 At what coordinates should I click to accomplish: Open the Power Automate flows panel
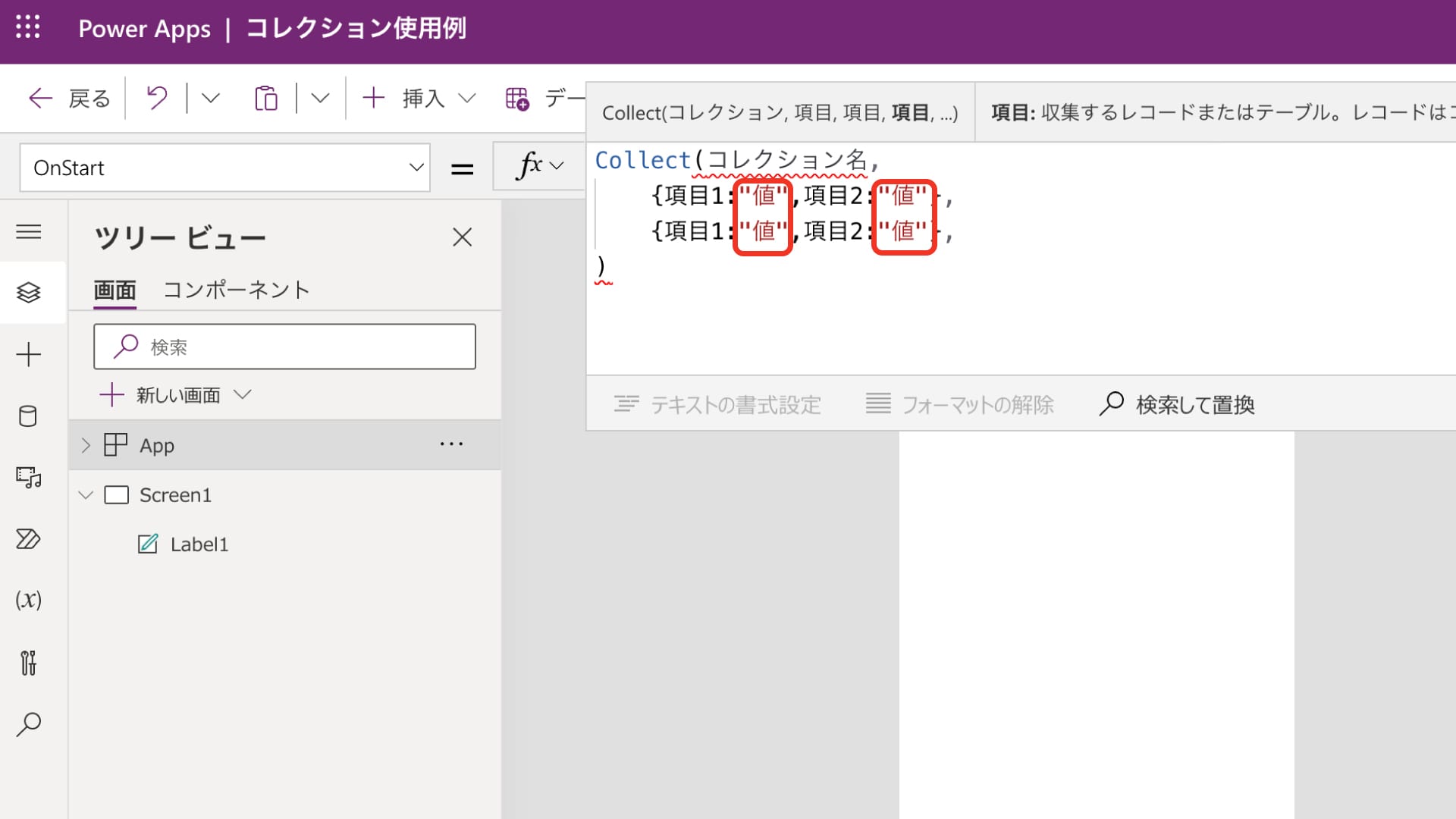point(29,539)
